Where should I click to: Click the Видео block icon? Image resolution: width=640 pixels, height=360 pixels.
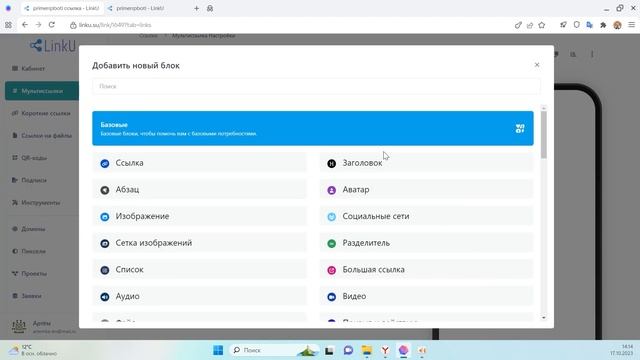point(331,297)
